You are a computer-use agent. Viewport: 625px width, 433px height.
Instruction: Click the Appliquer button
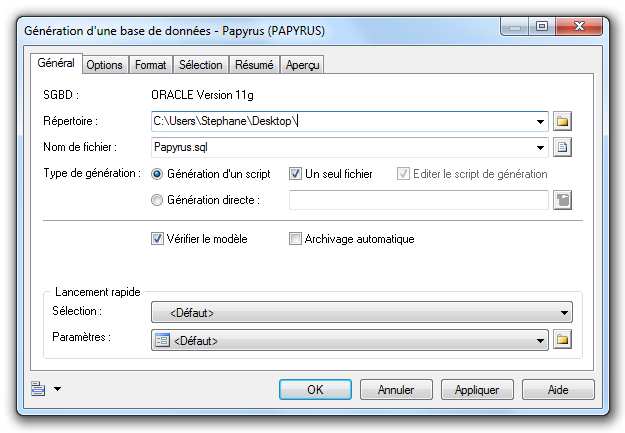476,389
